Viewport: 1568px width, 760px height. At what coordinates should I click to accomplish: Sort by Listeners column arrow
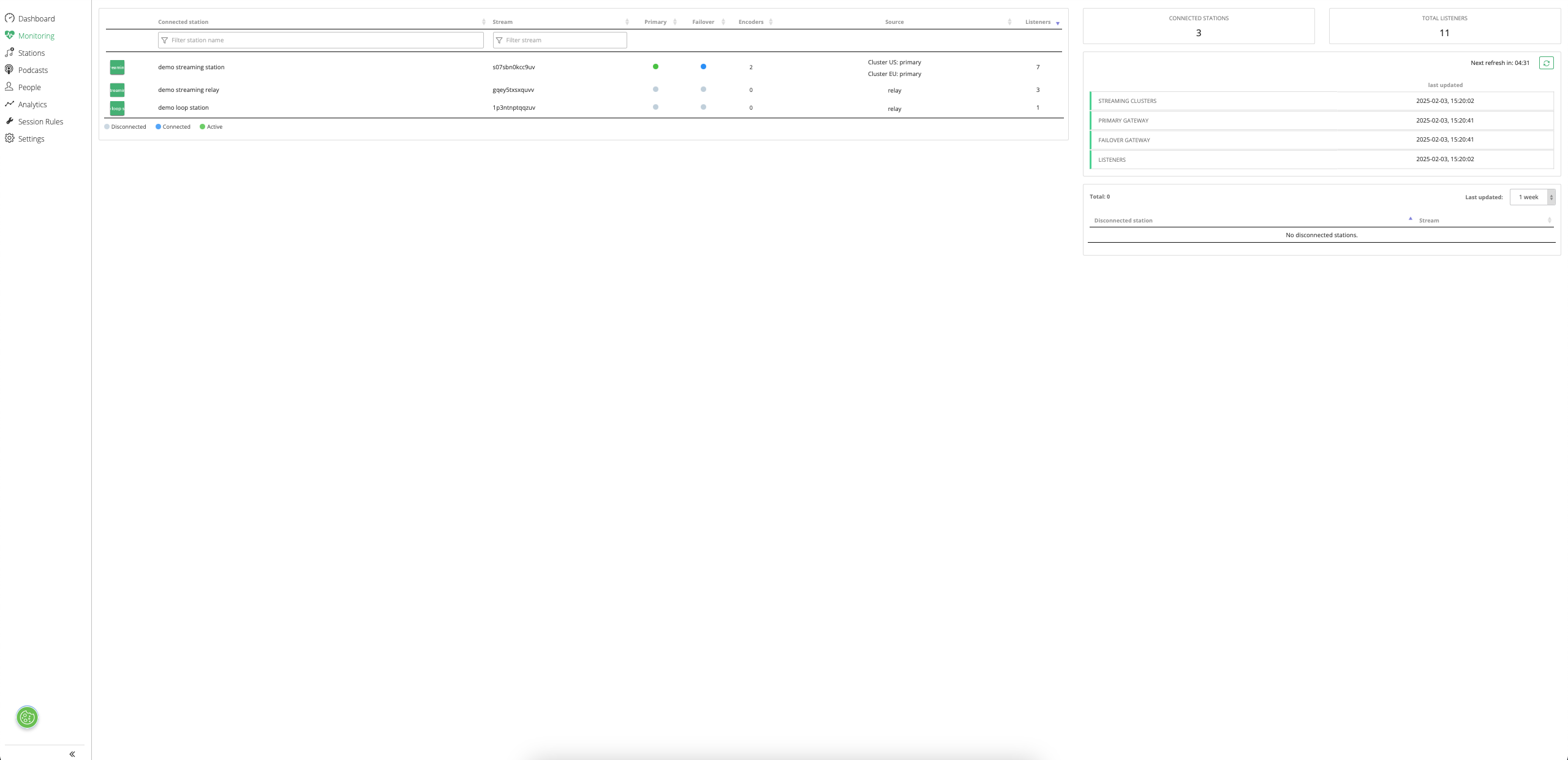pyautogui.click(x=1058, y=23)
